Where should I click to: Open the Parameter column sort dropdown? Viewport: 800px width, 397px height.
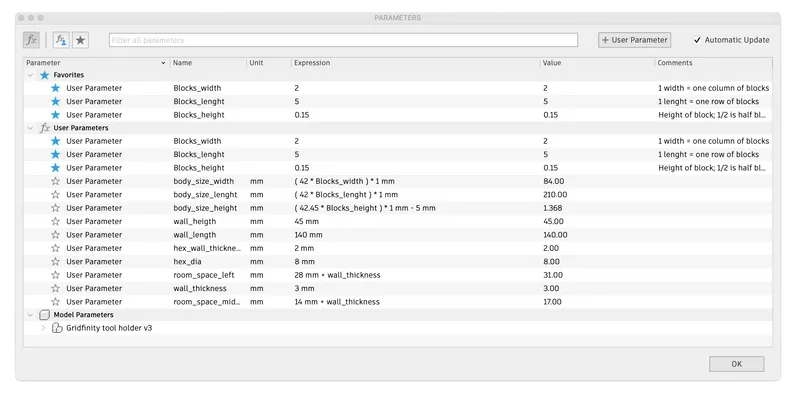(163, 63)
